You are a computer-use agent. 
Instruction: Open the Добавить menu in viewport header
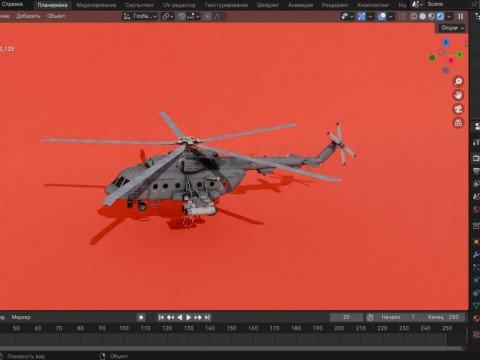(28, 16)
